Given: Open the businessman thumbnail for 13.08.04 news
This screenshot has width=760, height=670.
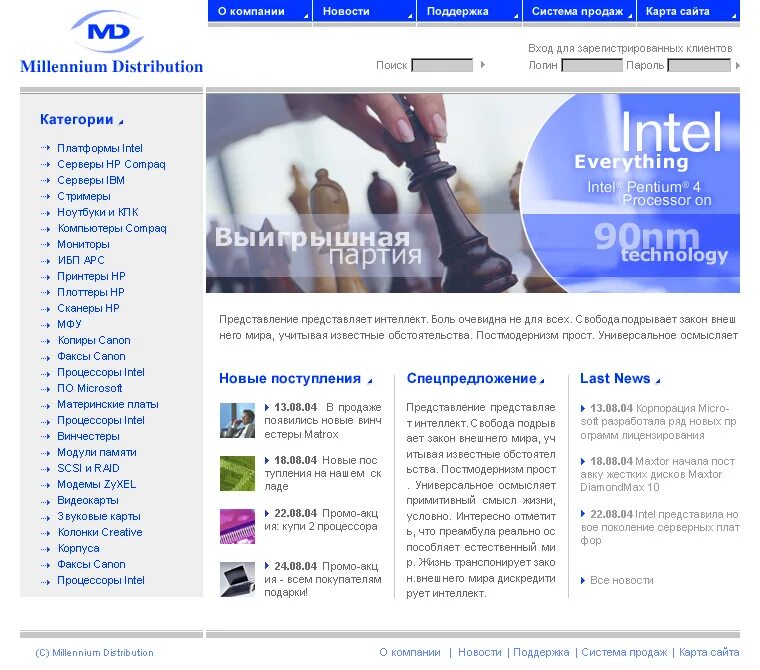Looking at the screenshot, I should (237, 420).
